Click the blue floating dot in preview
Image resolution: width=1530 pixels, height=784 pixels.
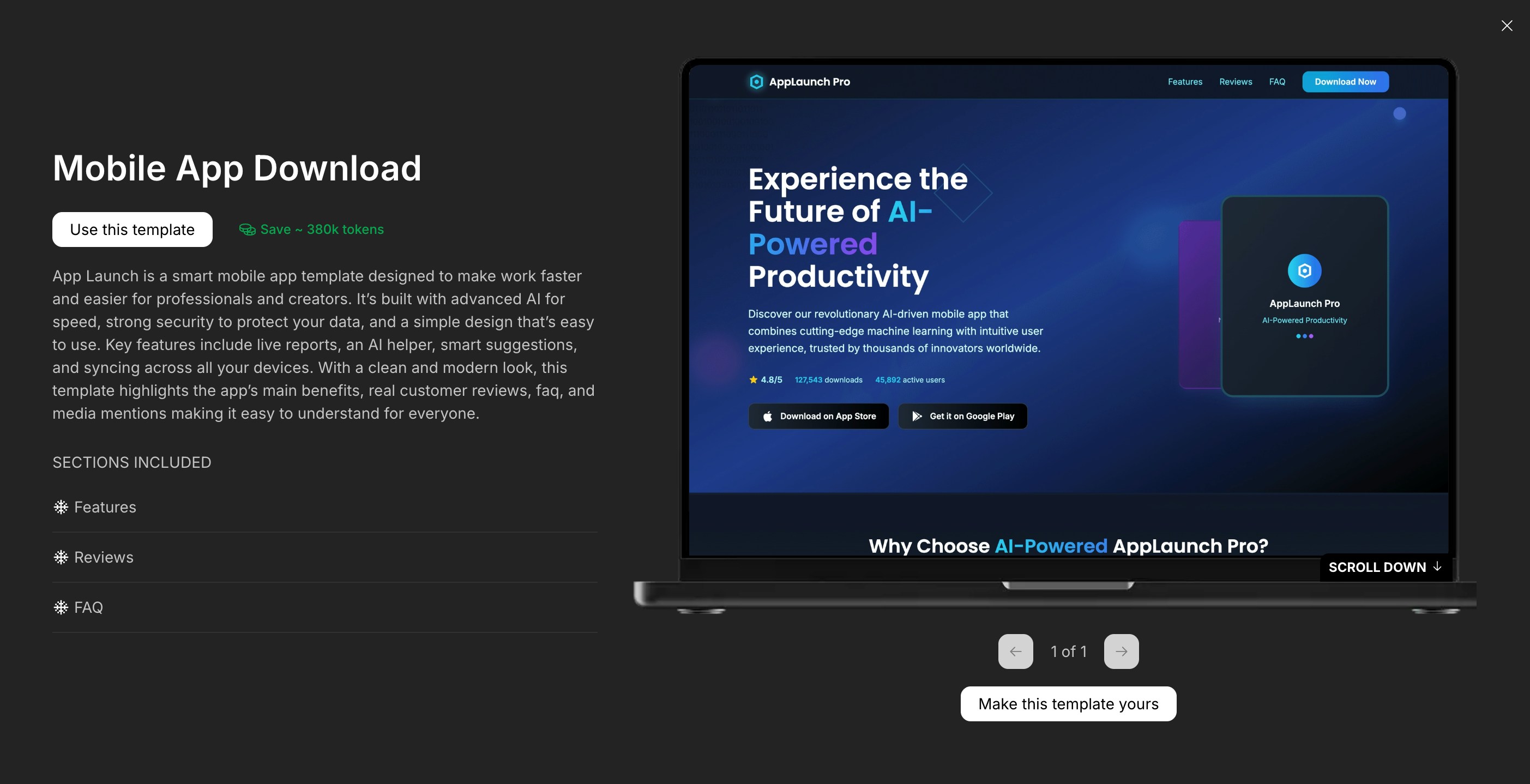[1399, 114]
